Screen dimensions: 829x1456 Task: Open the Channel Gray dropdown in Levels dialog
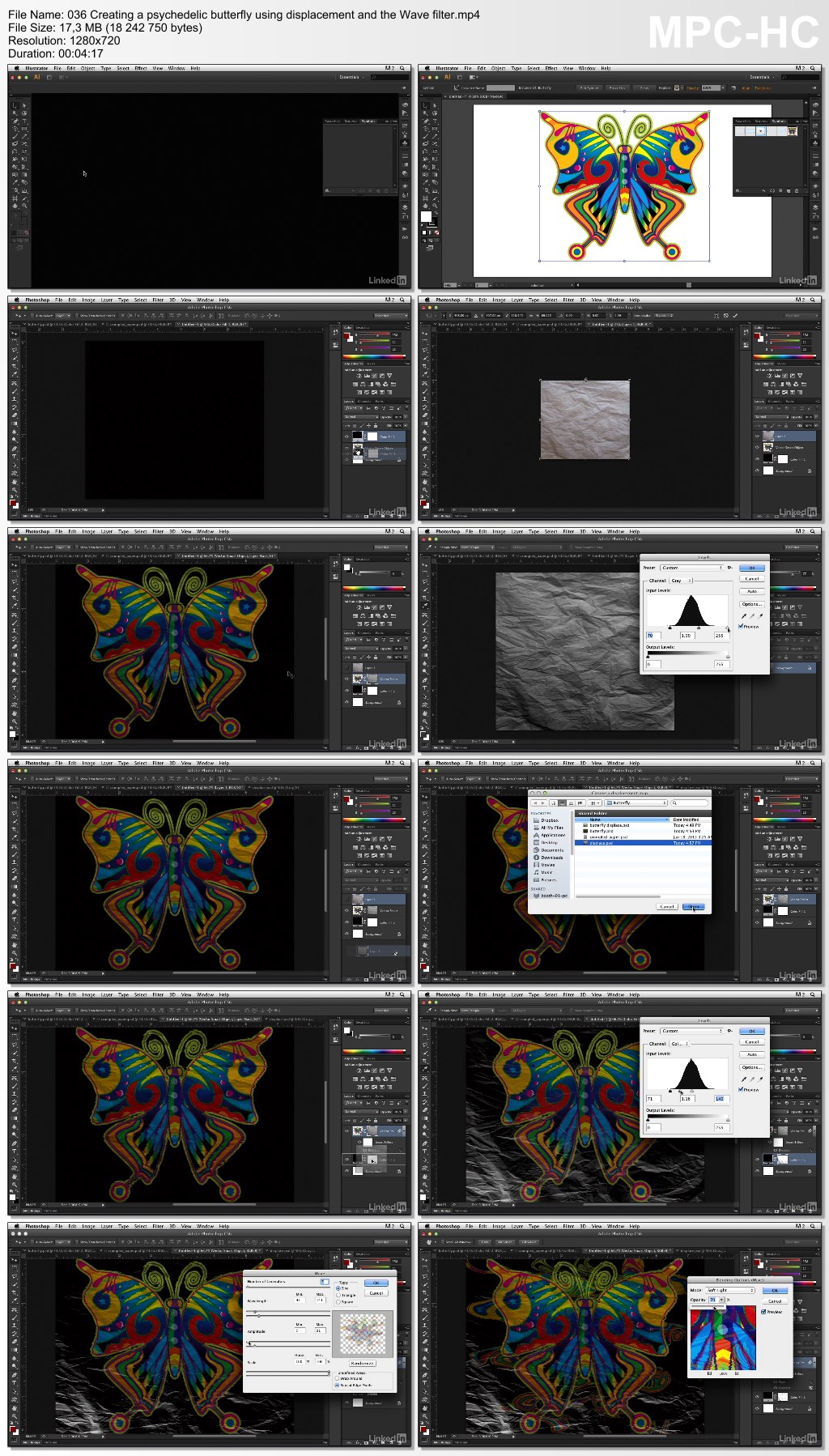[681, 581]
